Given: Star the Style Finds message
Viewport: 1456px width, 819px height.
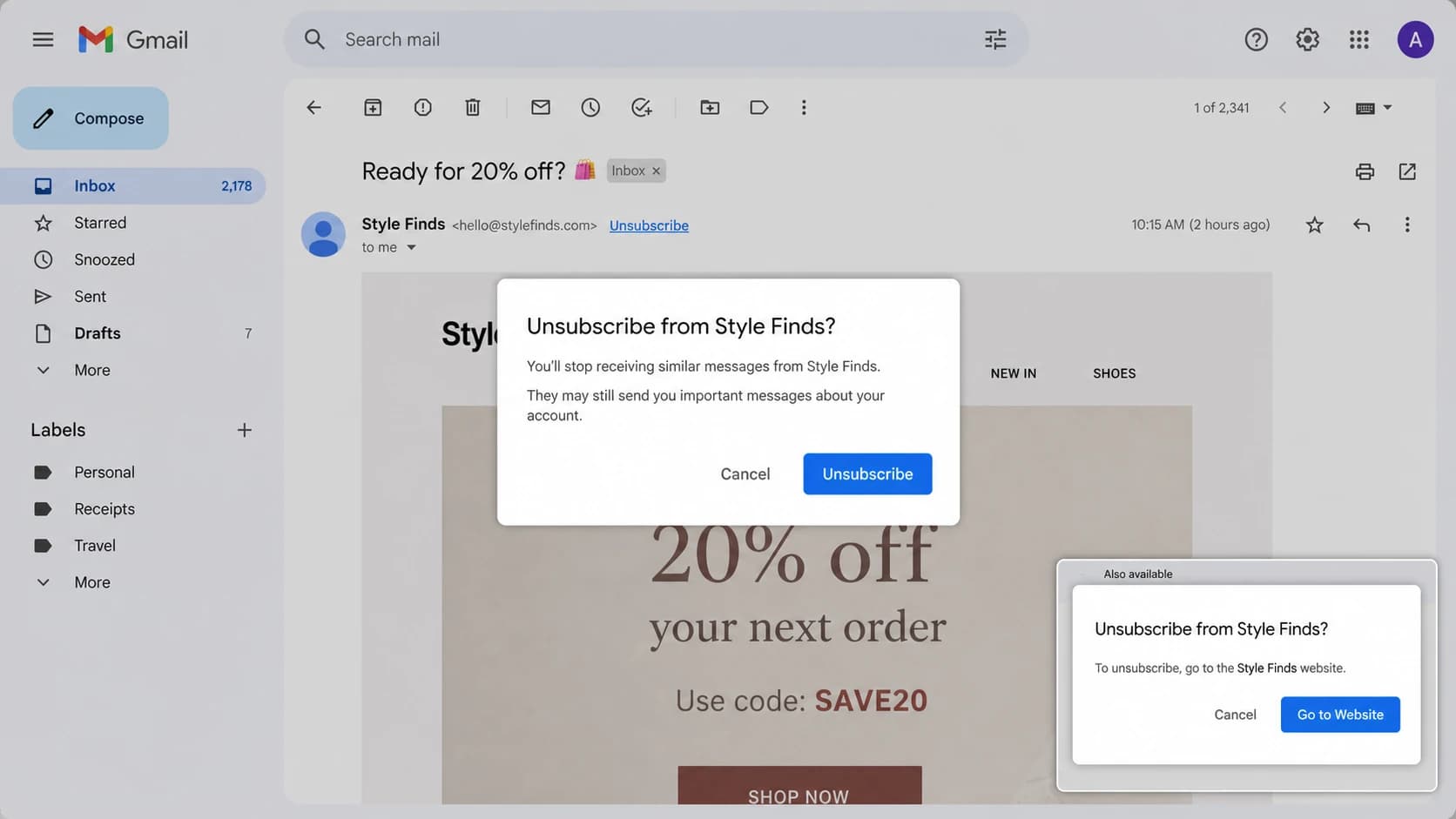Looking at the screenshot, I should [x=1315, y=225].
